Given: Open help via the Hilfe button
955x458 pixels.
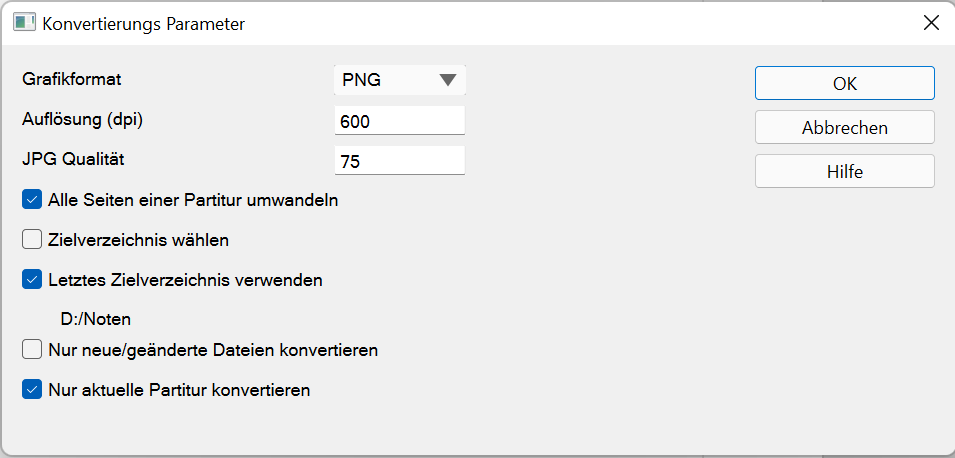Looking at the screenshot, I should [844, 172].
